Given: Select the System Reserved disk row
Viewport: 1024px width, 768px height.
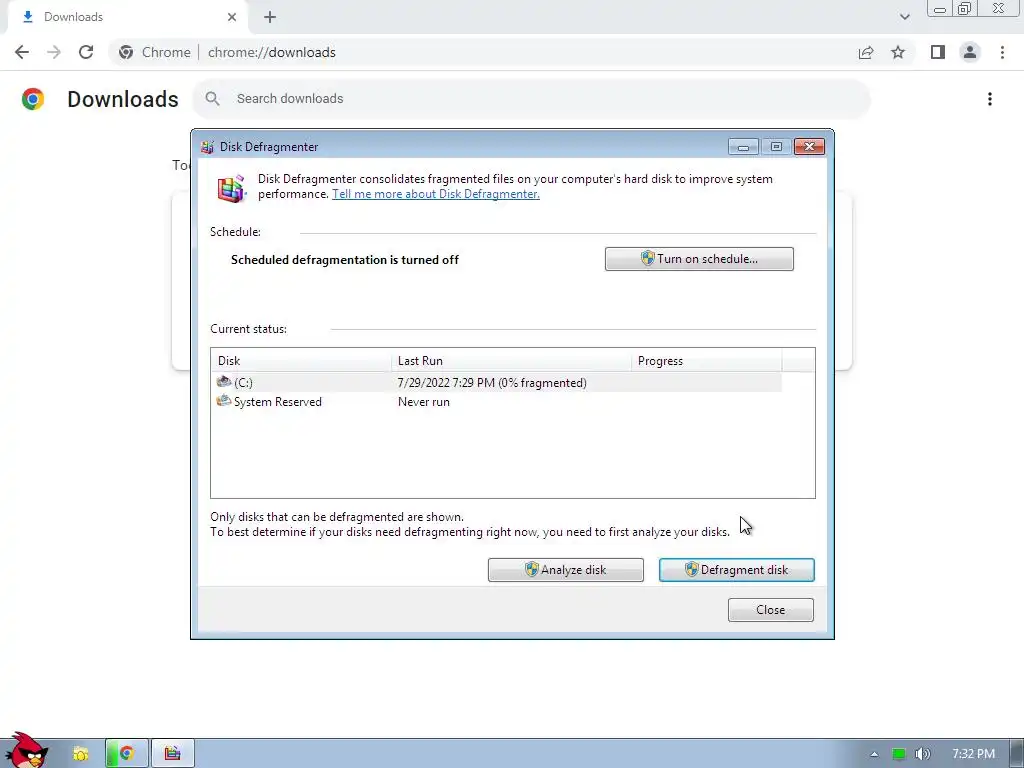Looking at the screenshot, I should point(496,402).
